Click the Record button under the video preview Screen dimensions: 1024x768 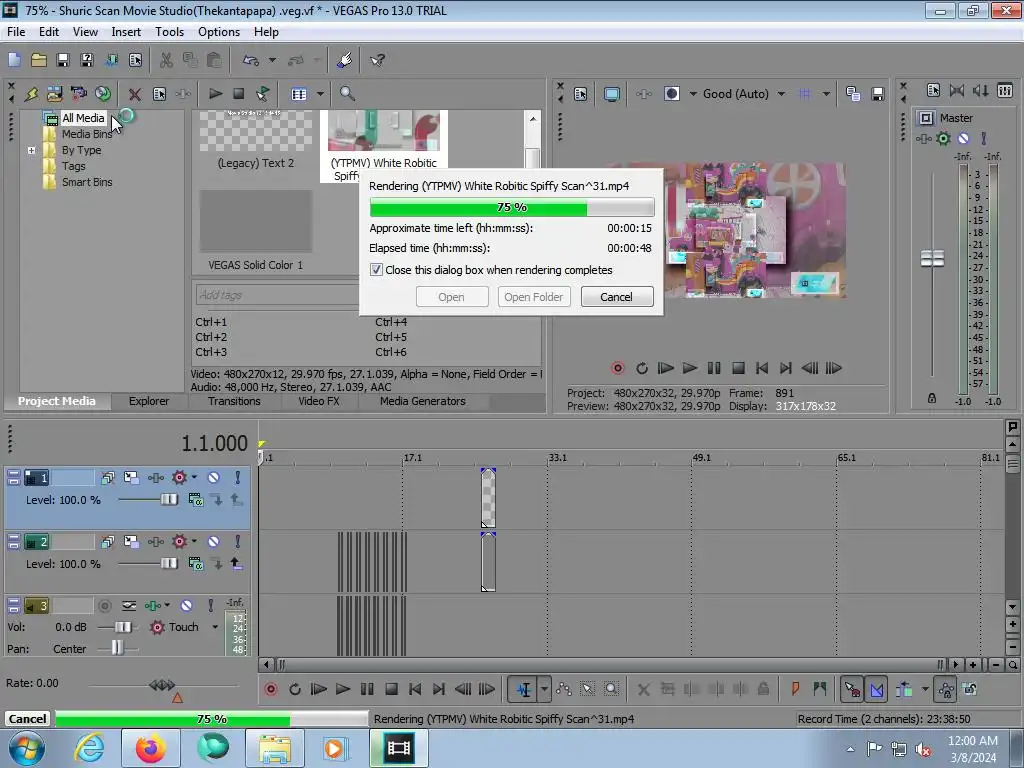[617, 368]
